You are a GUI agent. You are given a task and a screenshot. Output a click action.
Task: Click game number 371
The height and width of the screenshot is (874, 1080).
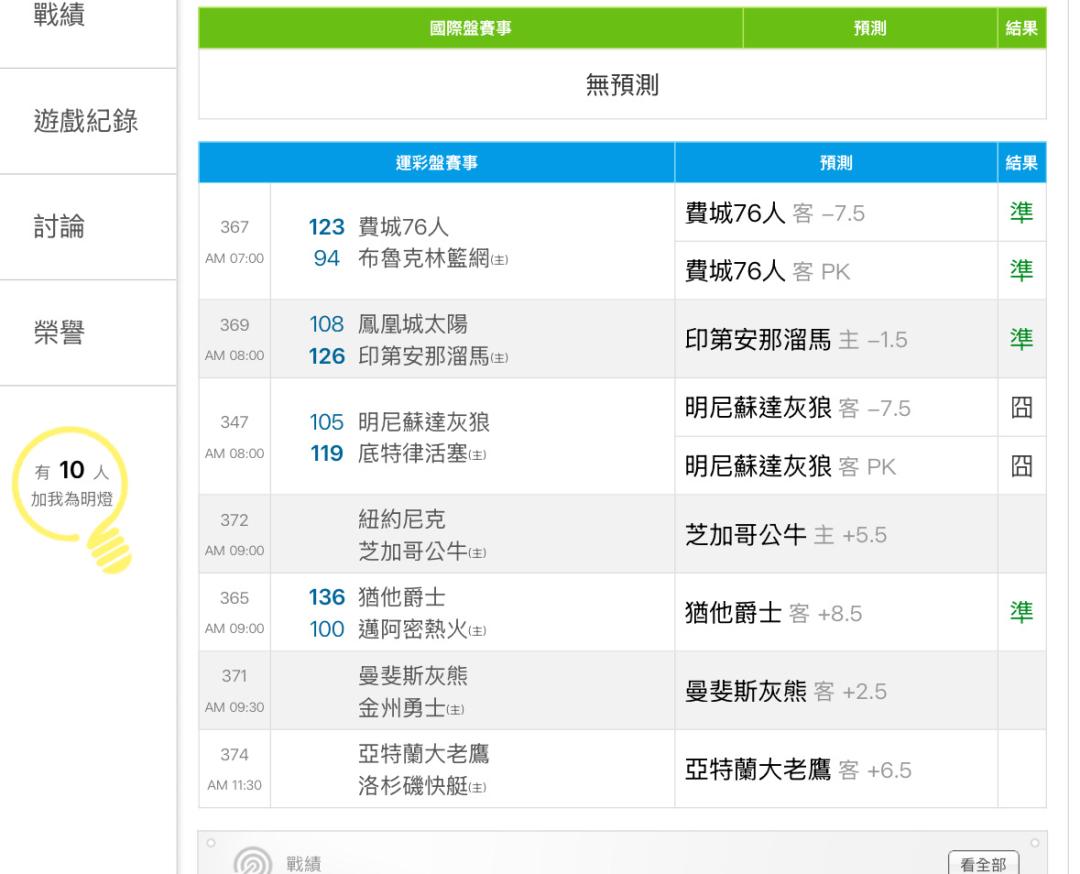pos(234,676)
